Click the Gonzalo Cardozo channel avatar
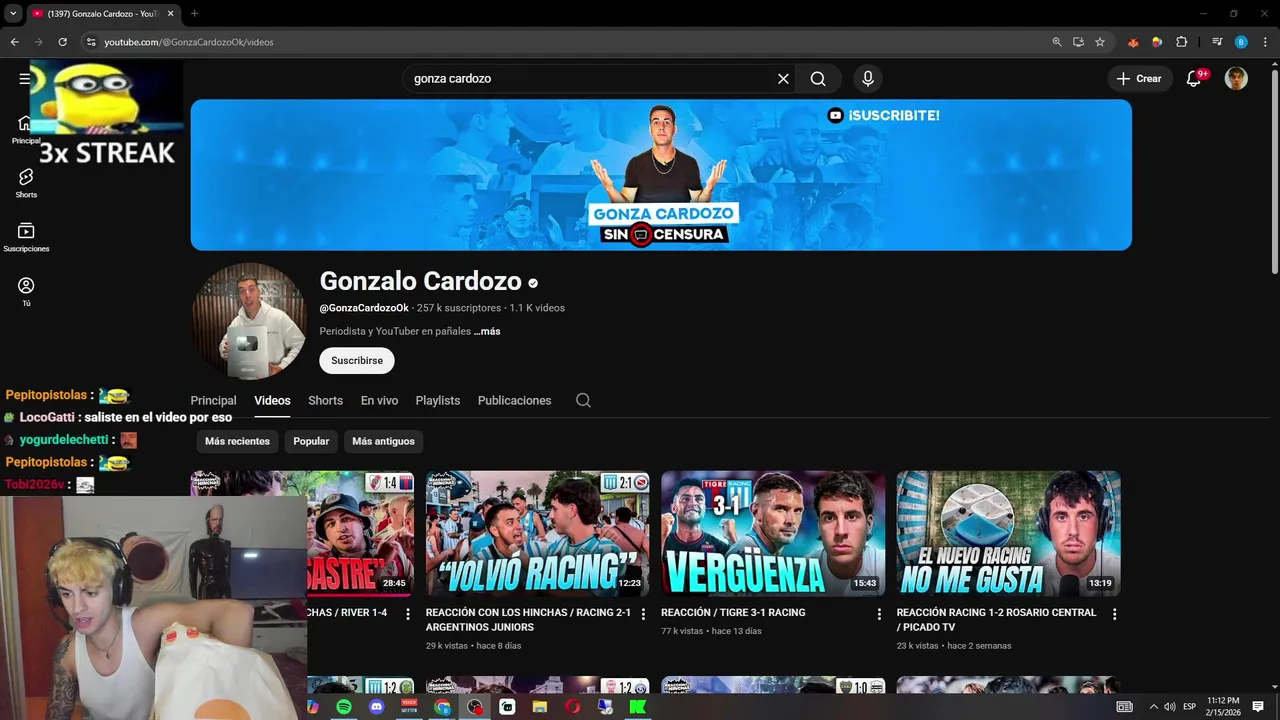The width and height of the screenshot is (1280, 720). coord(249,321)
